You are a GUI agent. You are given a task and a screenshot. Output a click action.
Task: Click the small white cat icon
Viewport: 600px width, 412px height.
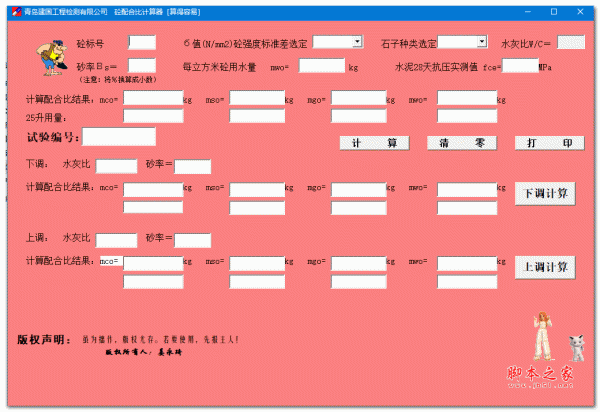[x=576, y=347]
